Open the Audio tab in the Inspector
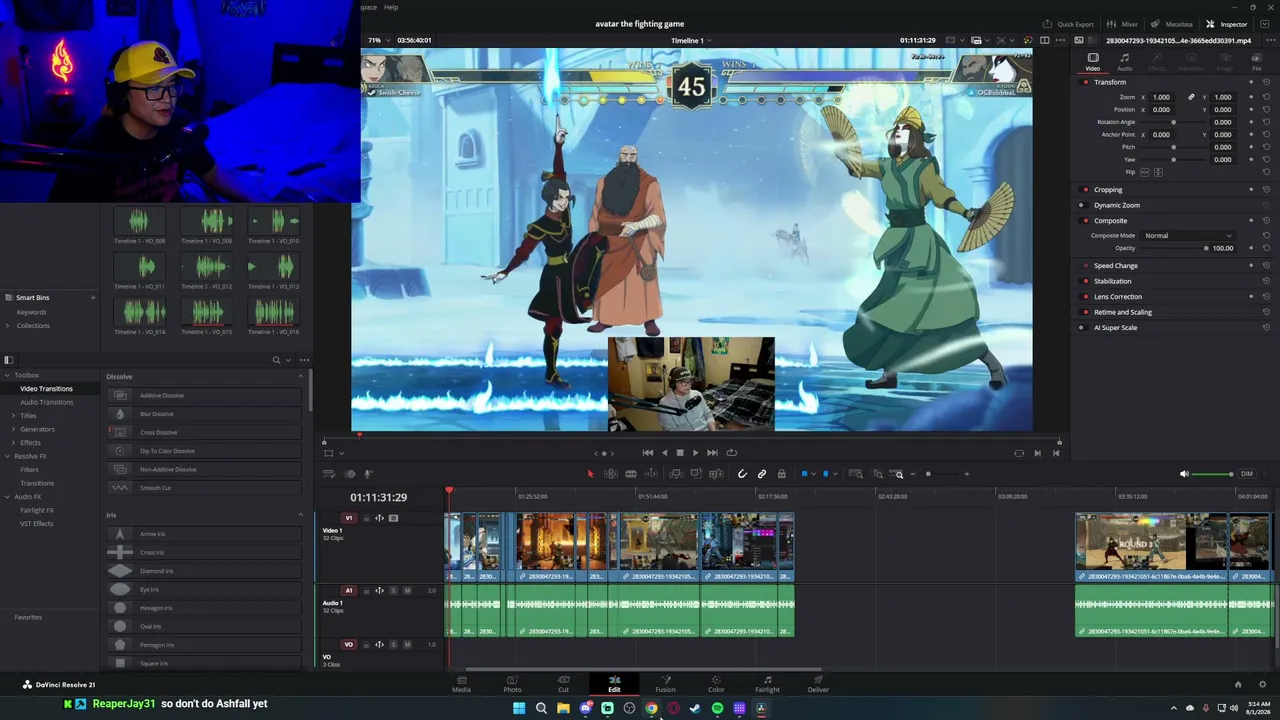The width and height of the screenshot is (1280, 720). 1125,62
